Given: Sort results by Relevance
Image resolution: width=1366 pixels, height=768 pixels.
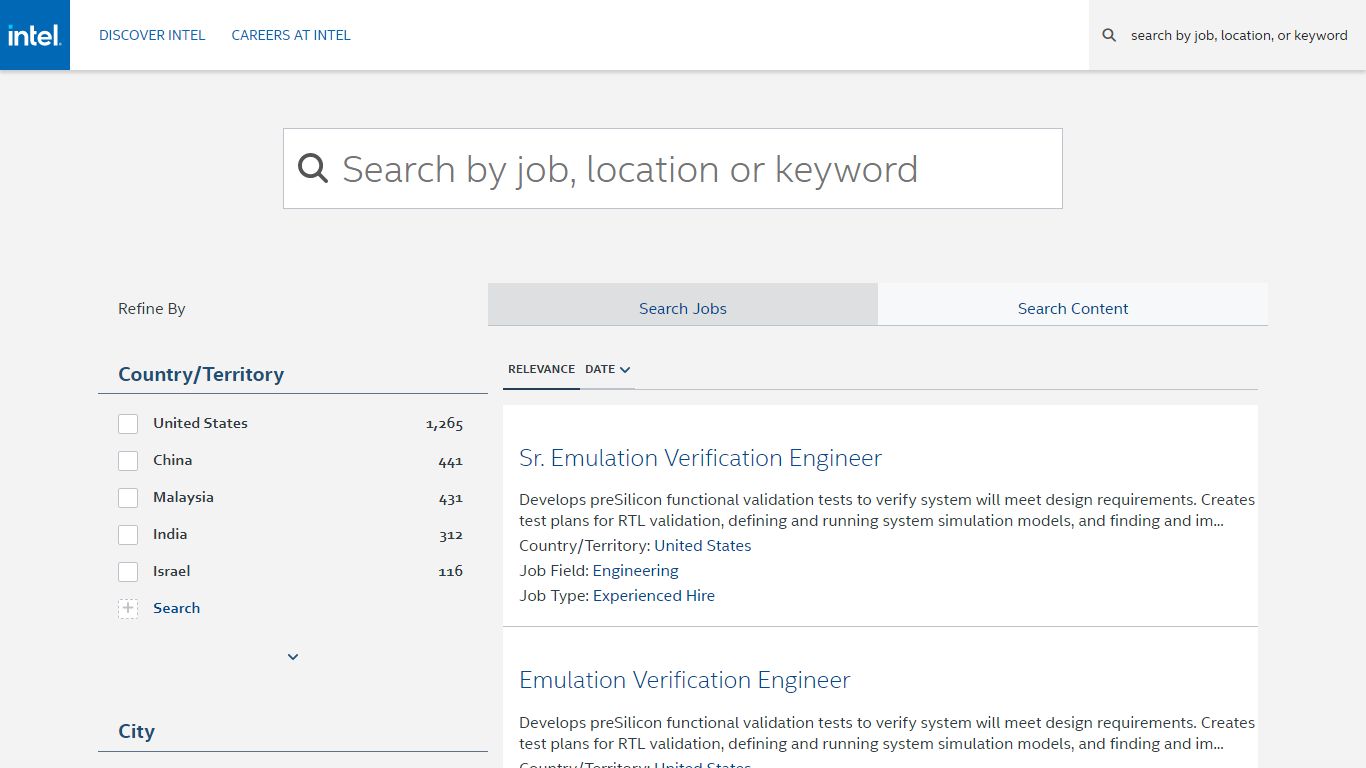Looking at the screenshot, I should 541,369.
